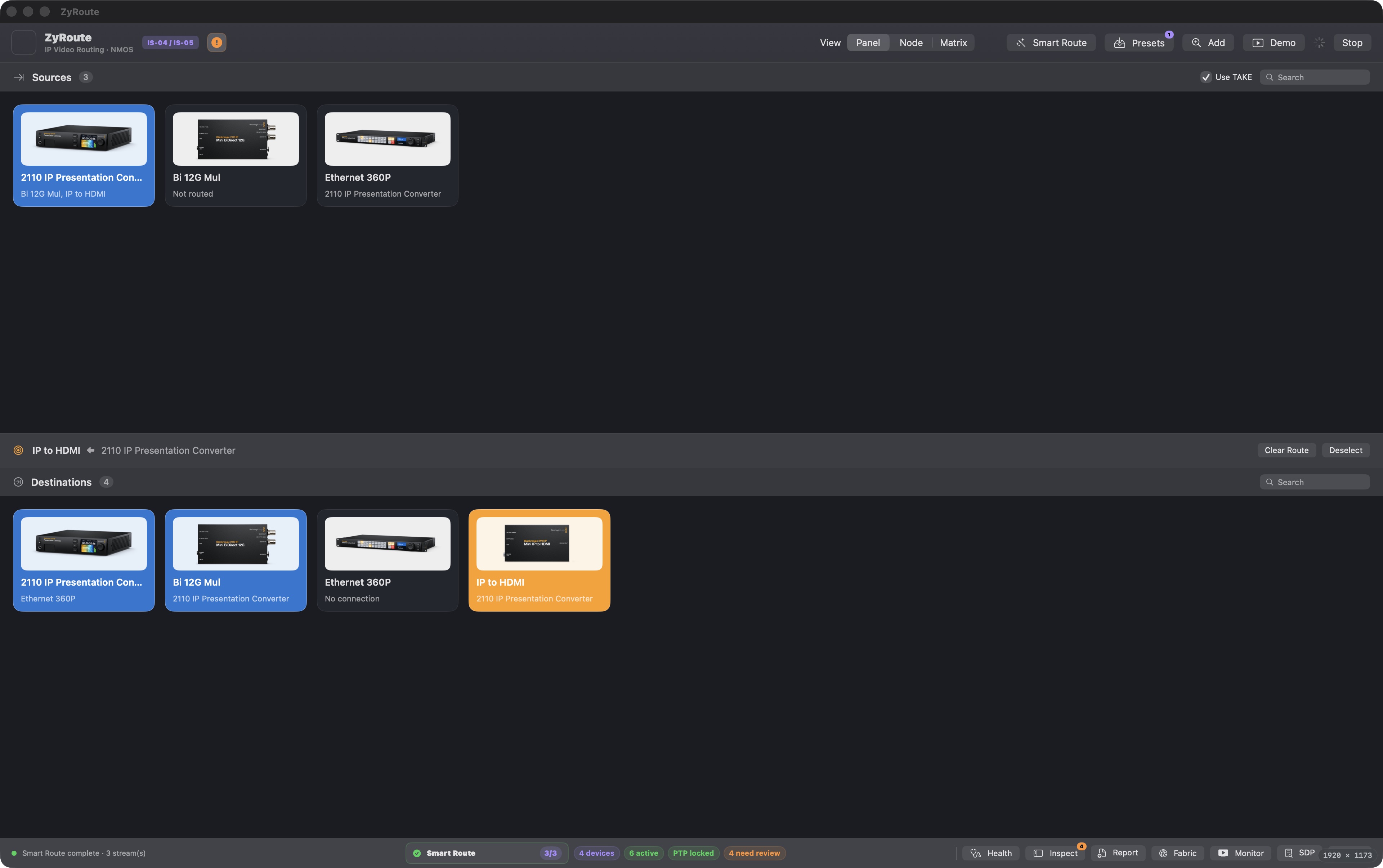This screenshot has width=1383, height=868.
Task: Click the Smart Route 3/3 progress bar
Action: 487,853
